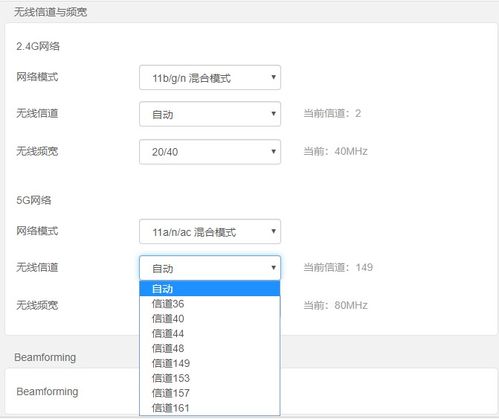Click the arrow on 11a/n/ac 混合模式 selector

click(273, 231)
